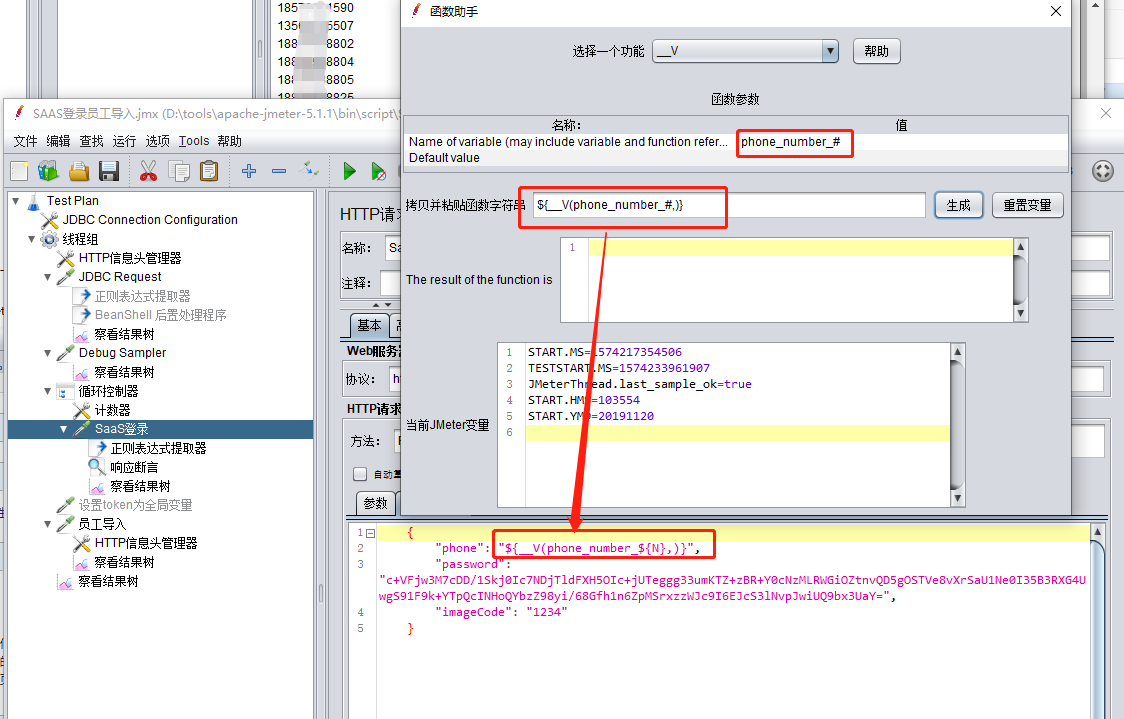Open the Templates icon in toolbar
Viewport: 1124px width, 719px height.
(x=49, y=171)
